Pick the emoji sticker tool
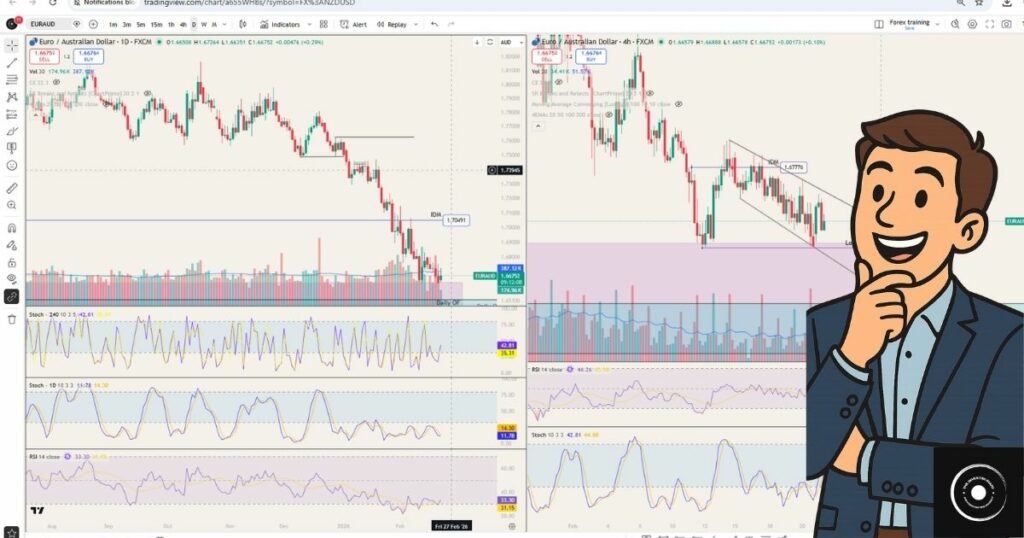This screenshot has height=538, width=1024. coord(12,165)
